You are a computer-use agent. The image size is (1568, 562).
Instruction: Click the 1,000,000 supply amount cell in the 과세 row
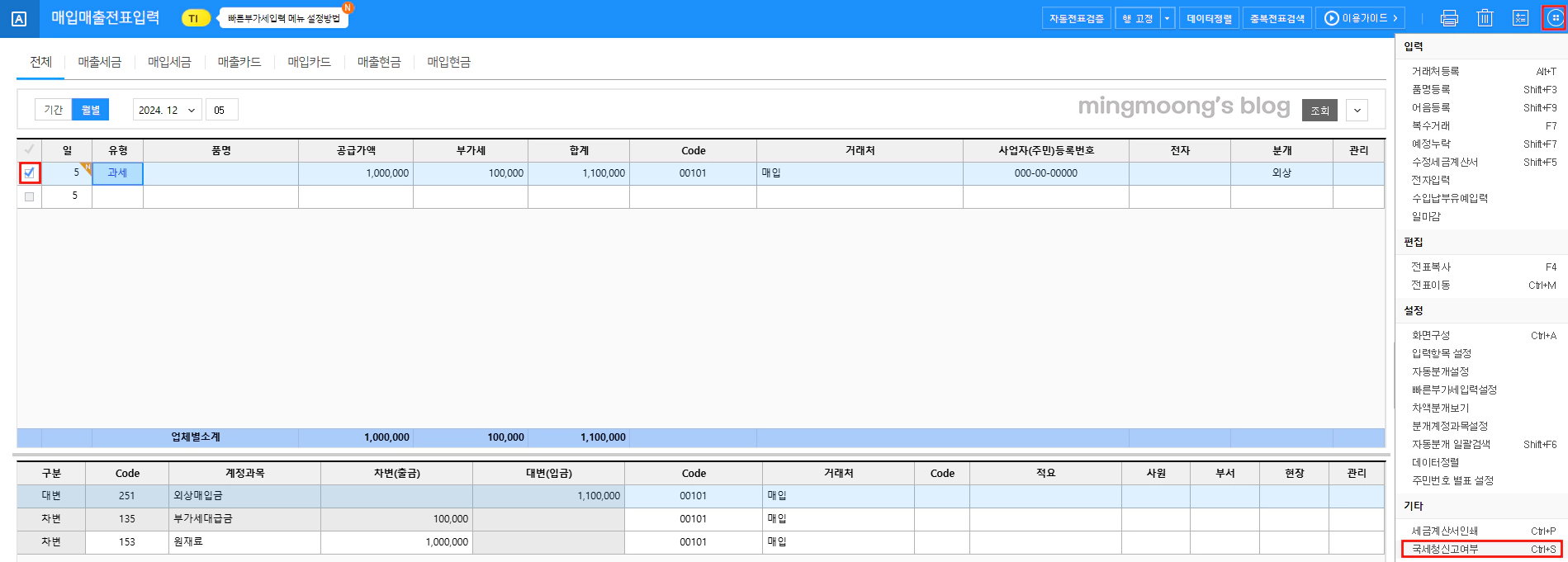356,173
